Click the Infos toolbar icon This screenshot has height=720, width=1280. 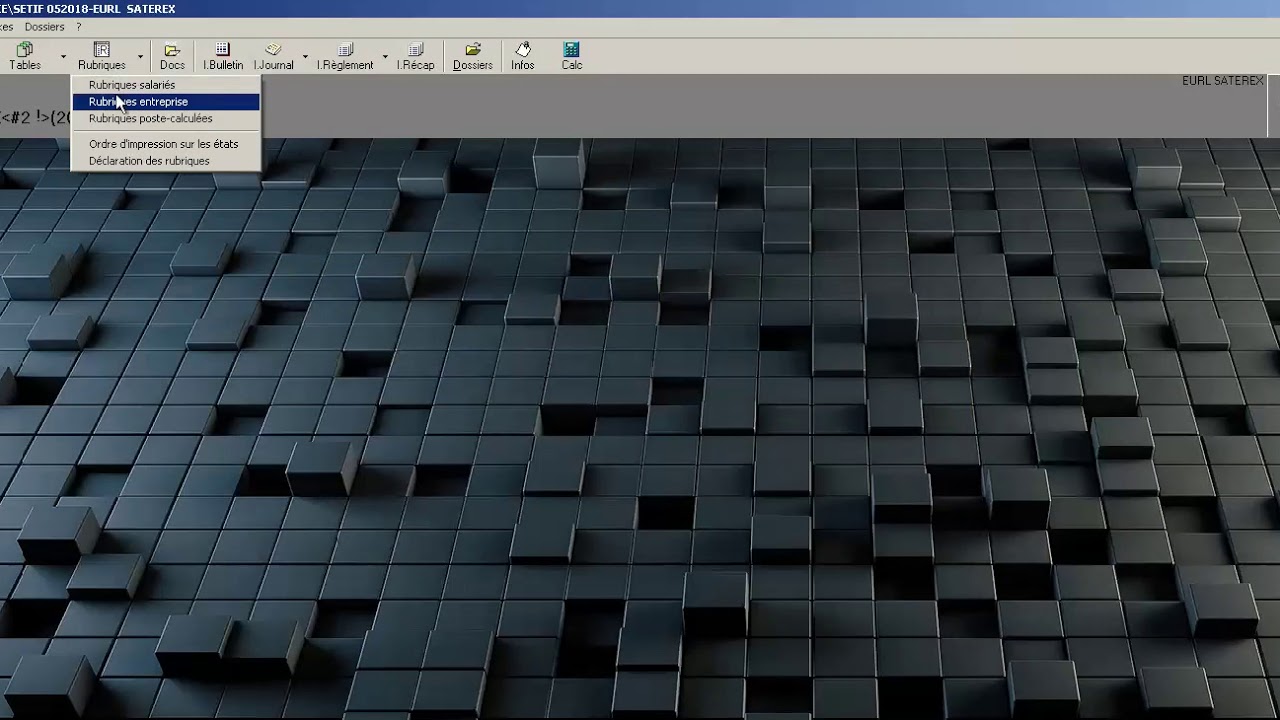tap(523, 56)
